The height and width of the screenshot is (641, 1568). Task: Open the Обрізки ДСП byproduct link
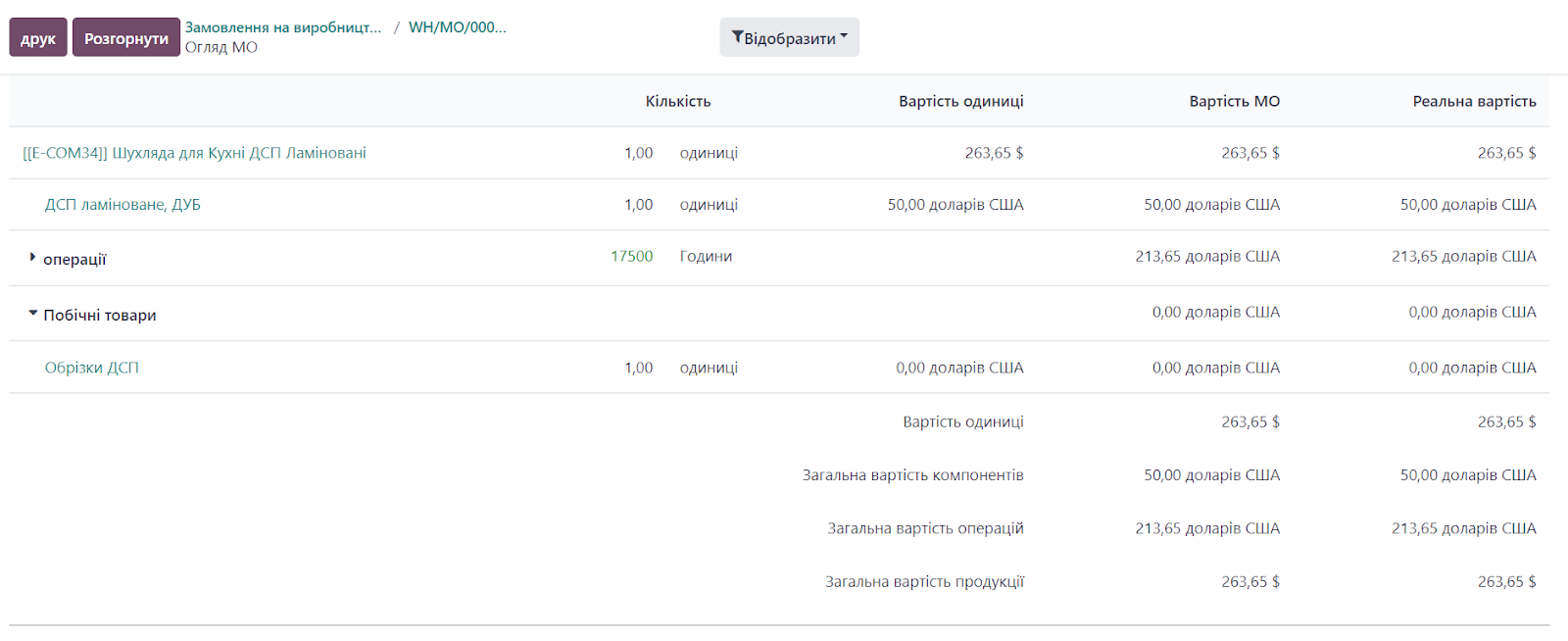92,368
